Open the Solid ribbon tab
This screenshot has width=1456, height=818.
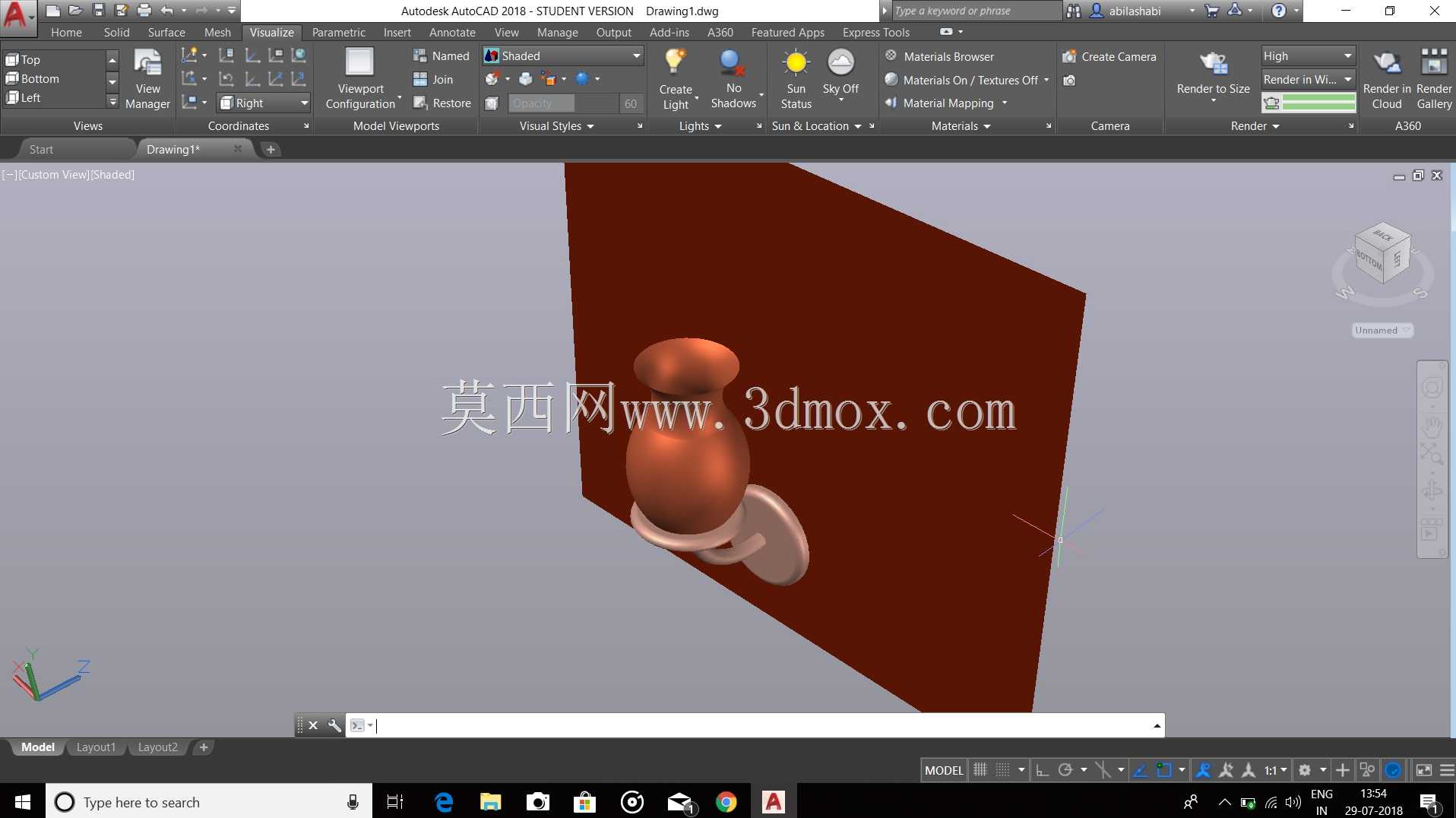click(x=116, y=32)
